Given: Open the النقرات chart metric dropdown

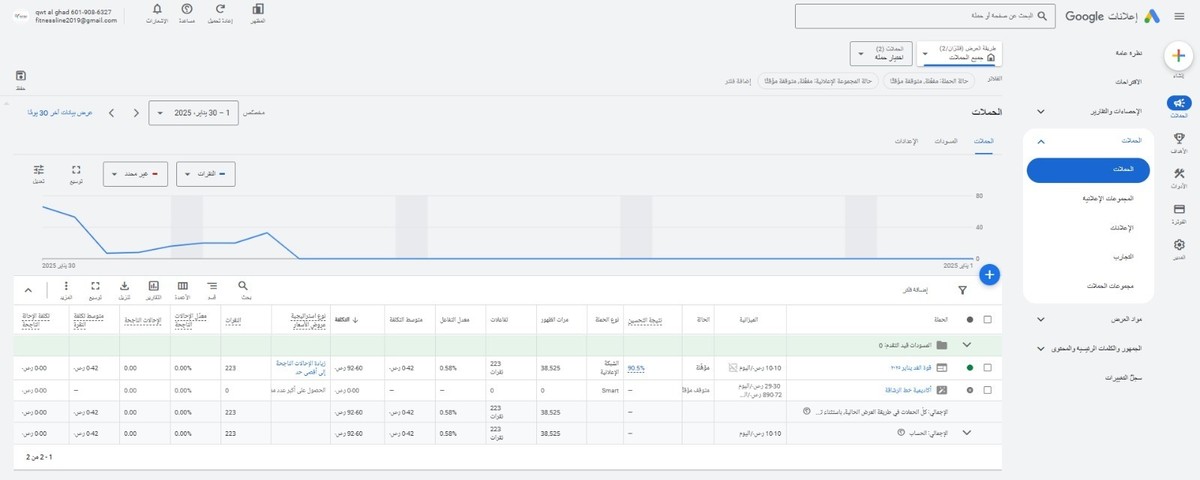Looking at the screenshot, I should pyautogui.click(x=206, y=174).
